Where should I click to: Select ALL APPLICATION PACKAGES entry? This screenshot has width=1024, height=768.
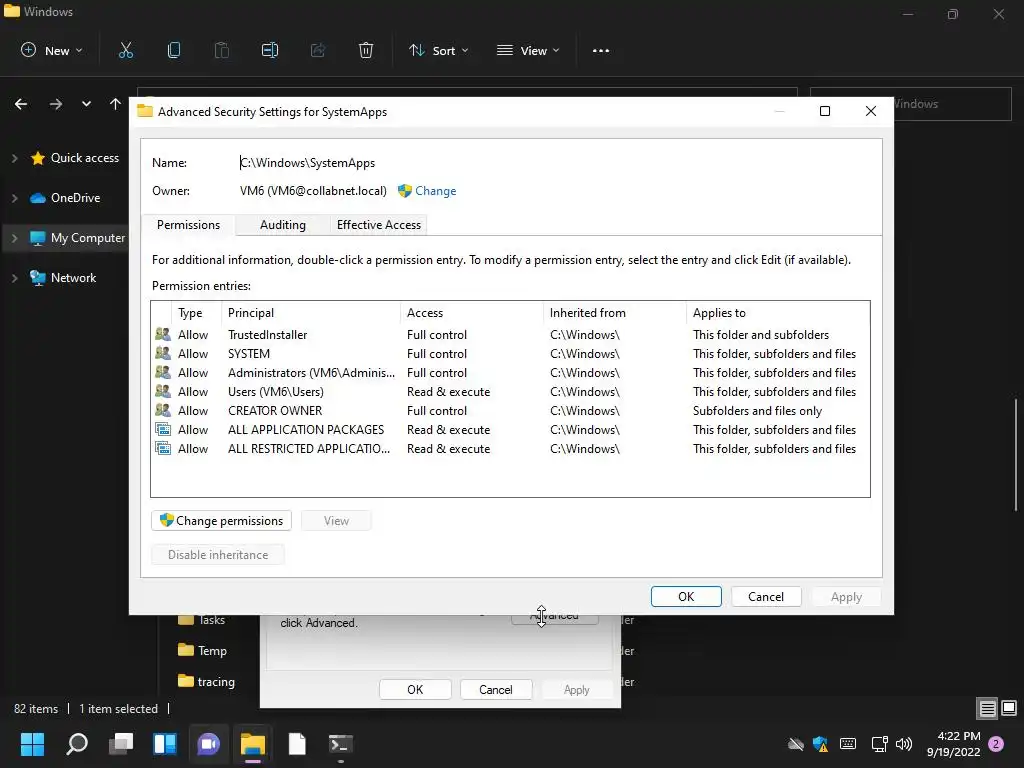coord(510,429)
